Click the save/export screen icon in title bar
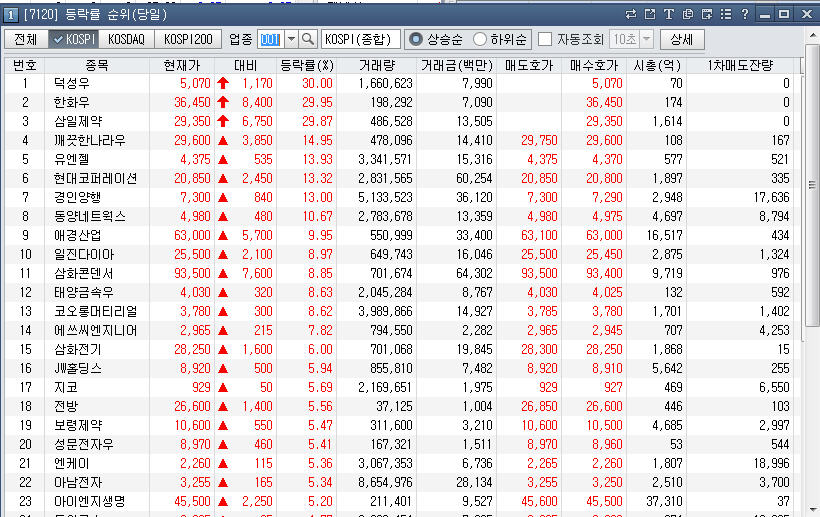820x517 pixels. [x=707, y=14]
